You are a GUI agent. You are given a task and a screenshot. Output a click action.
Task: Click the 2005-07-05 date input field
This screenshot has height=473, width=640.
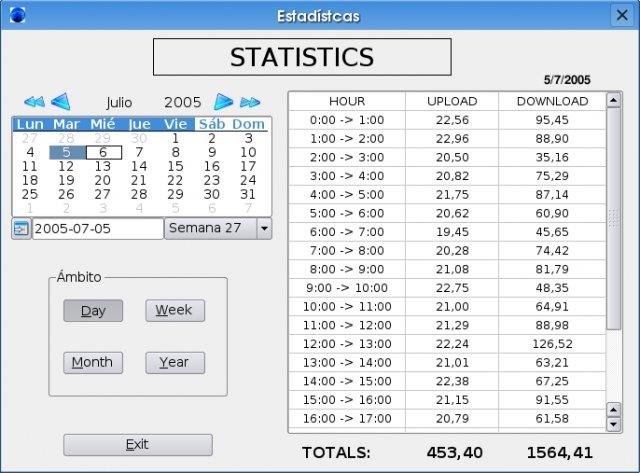tap(98, 229)
